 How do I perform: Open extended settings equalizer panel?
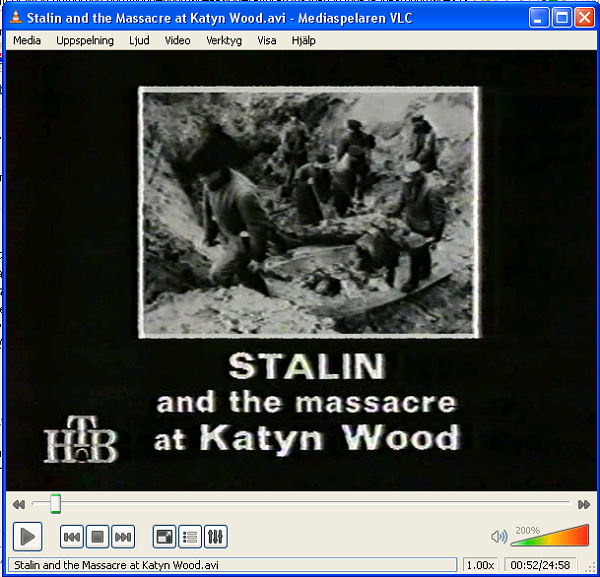[x=215, y=537]
